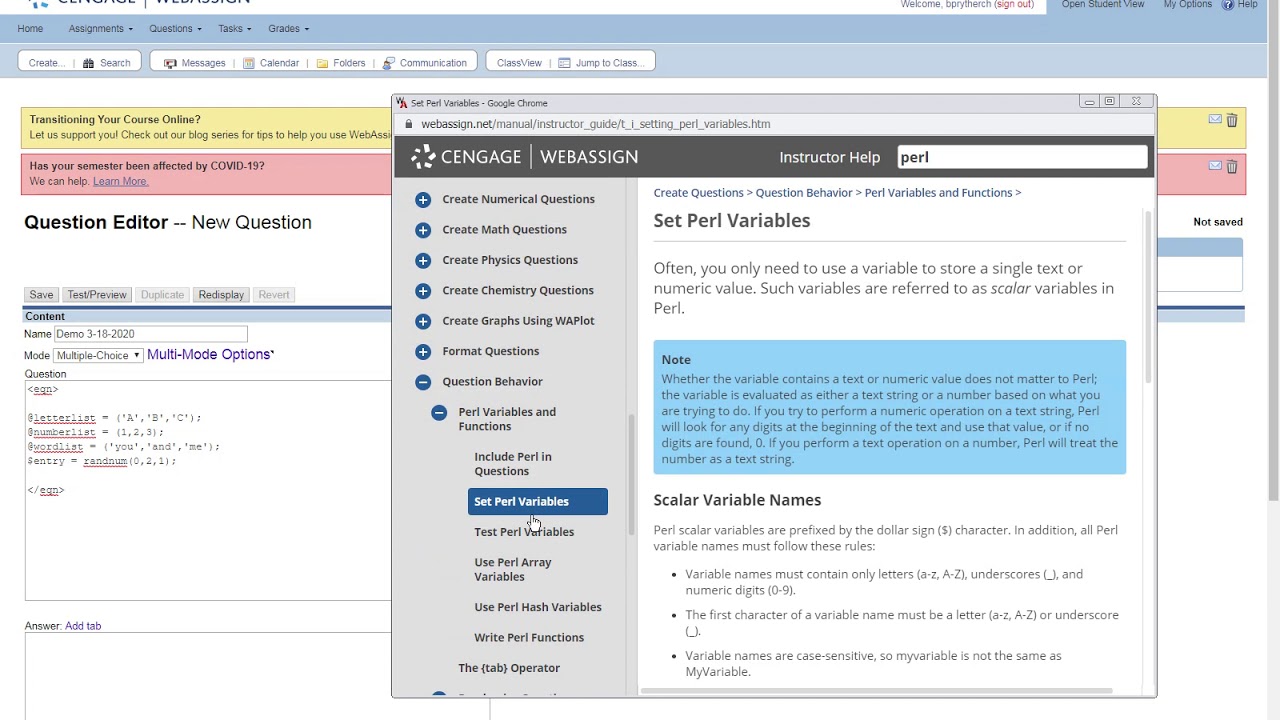Expand Create Graphs Using WAPlot section
The width and height of the screenshot is (1280, 720).
coord(423,321)
